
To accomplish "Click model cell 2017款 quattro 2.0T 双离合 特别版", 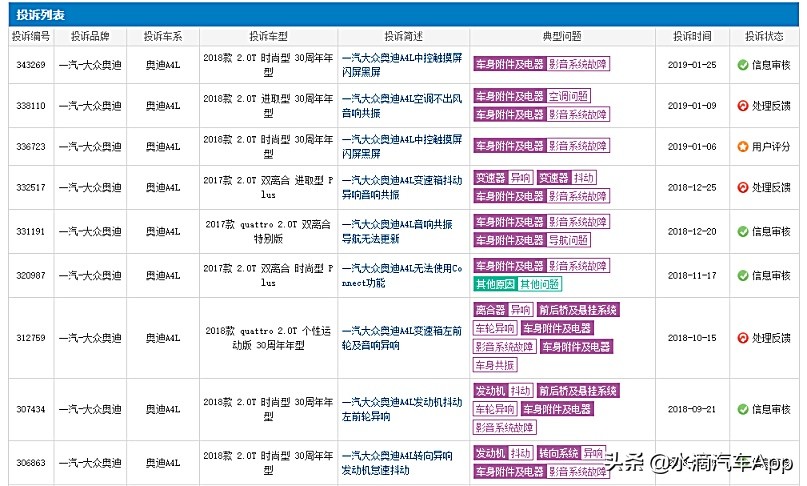I will click(x=268, y=232).
